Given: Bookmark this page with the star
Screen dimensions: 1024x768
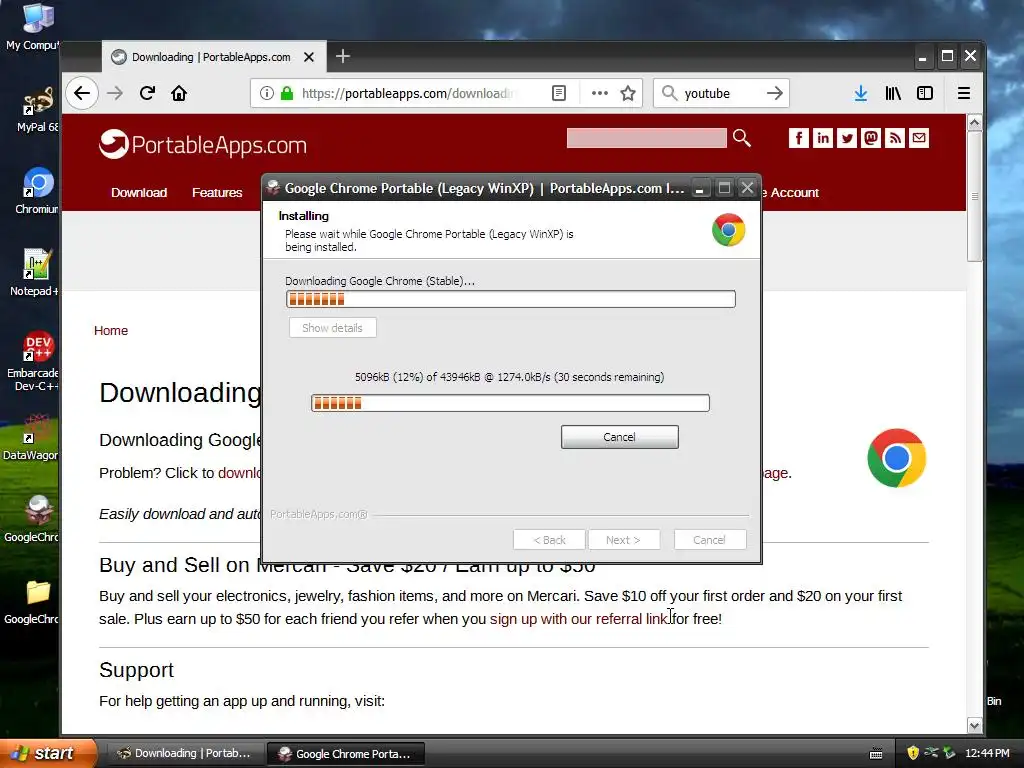Looking at the screenshot, I should pyautogui.click(x=628, y=93).
